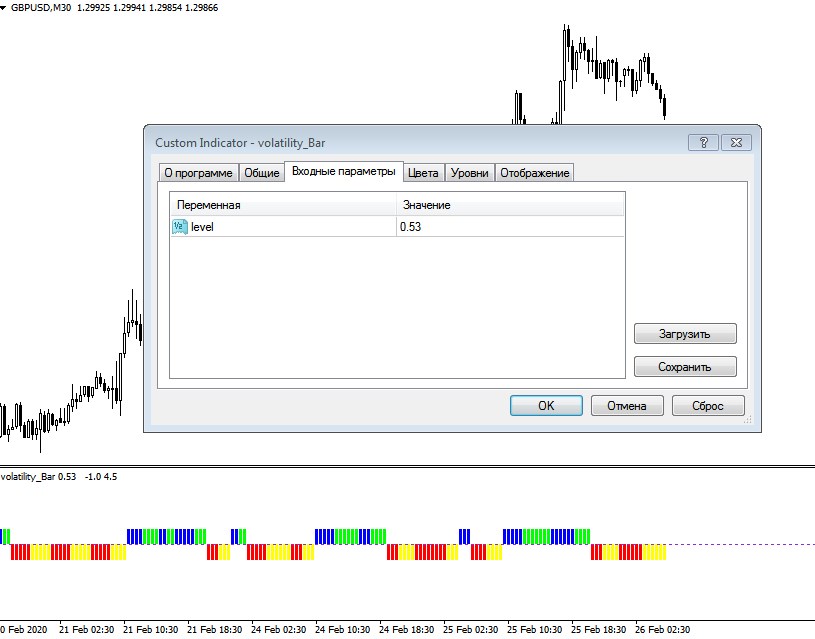Save settings via the Сохранить button
815x639 pixels.
pos(684,367)
